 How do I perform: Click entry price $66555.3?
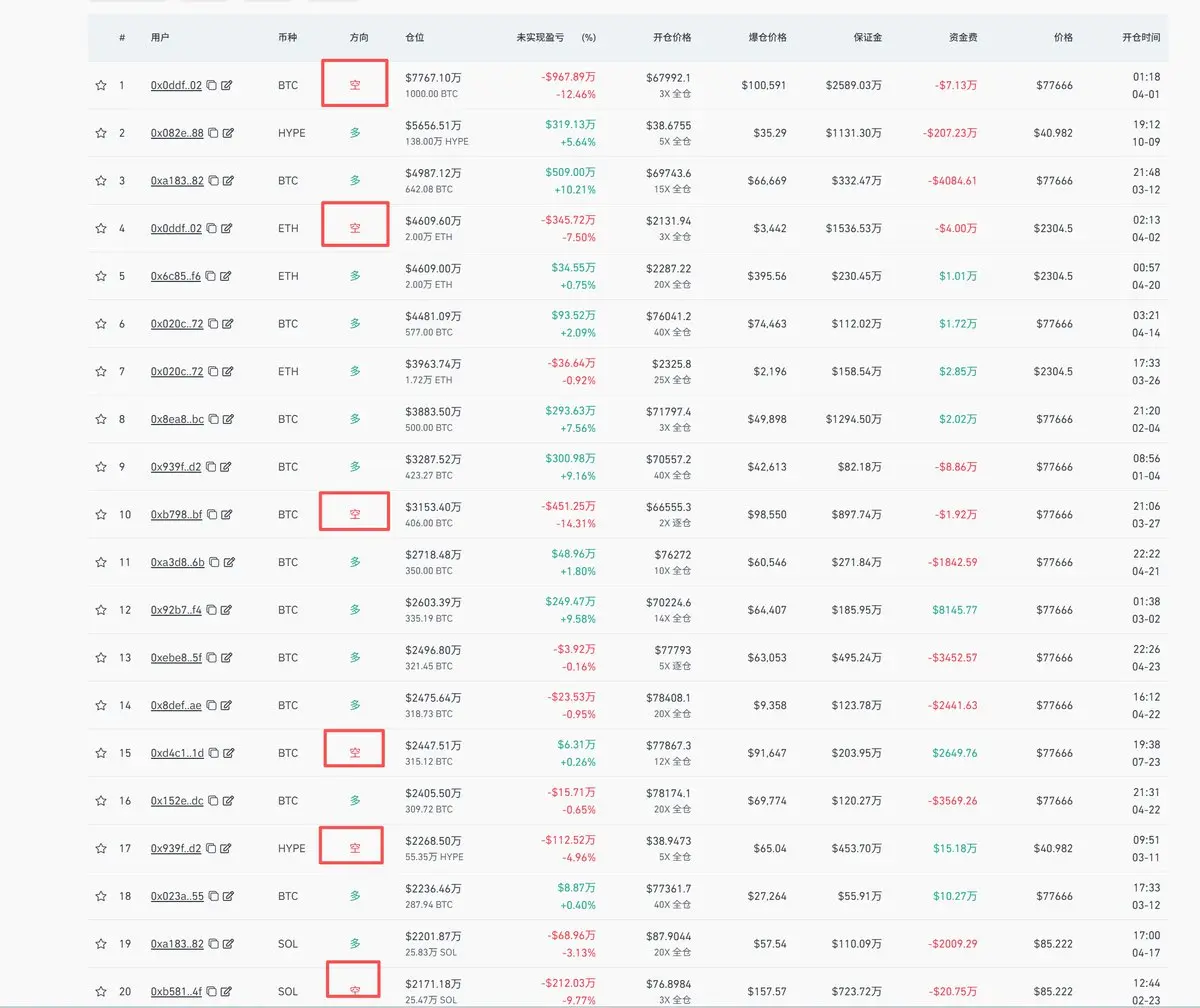tap(667, 507)
